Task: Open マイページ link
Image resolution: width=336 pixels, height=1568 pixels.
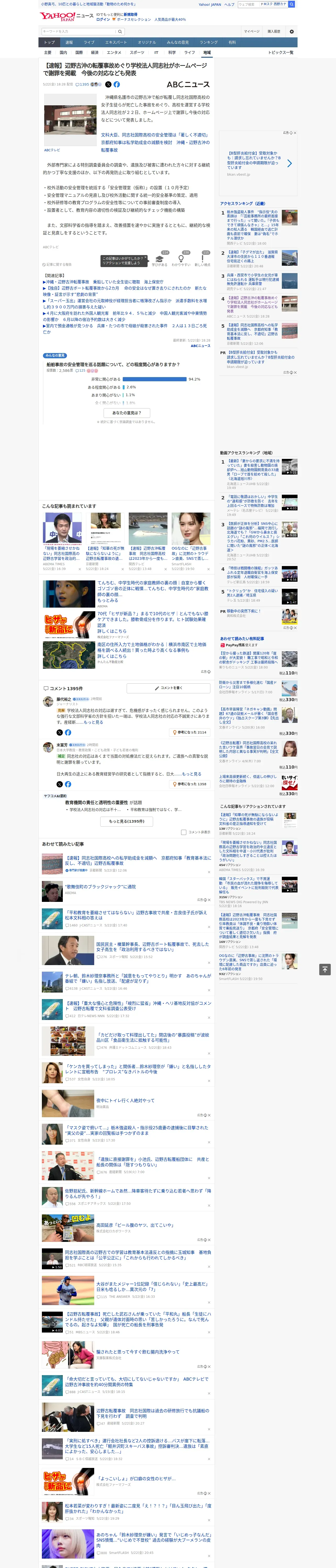Action: pos(252,31)
